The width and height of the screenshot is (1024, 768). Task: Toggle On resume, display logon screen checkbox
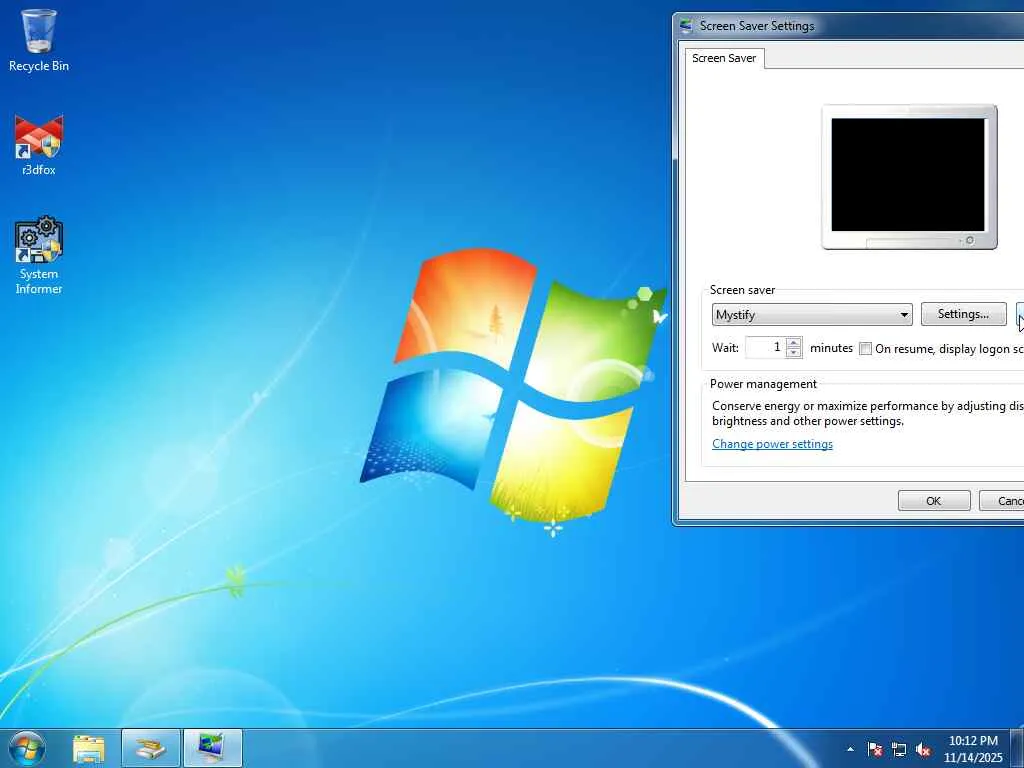865,349
